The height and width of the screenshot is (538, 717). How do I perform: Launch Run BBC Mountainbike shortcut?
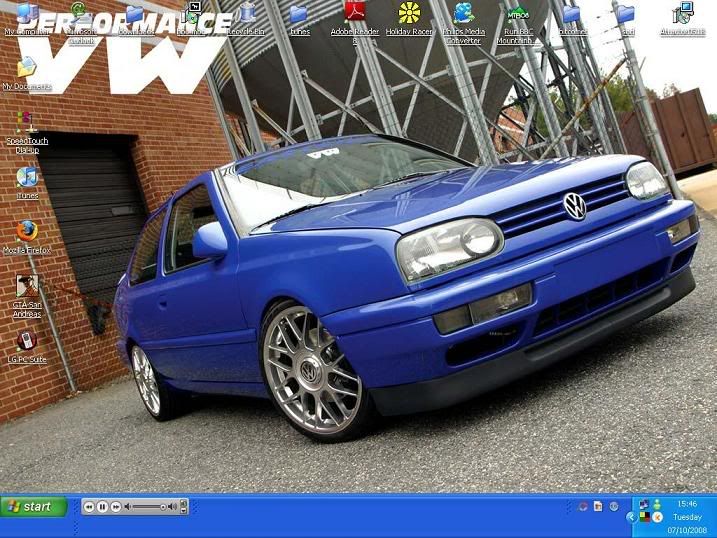[x=517, y=15]
